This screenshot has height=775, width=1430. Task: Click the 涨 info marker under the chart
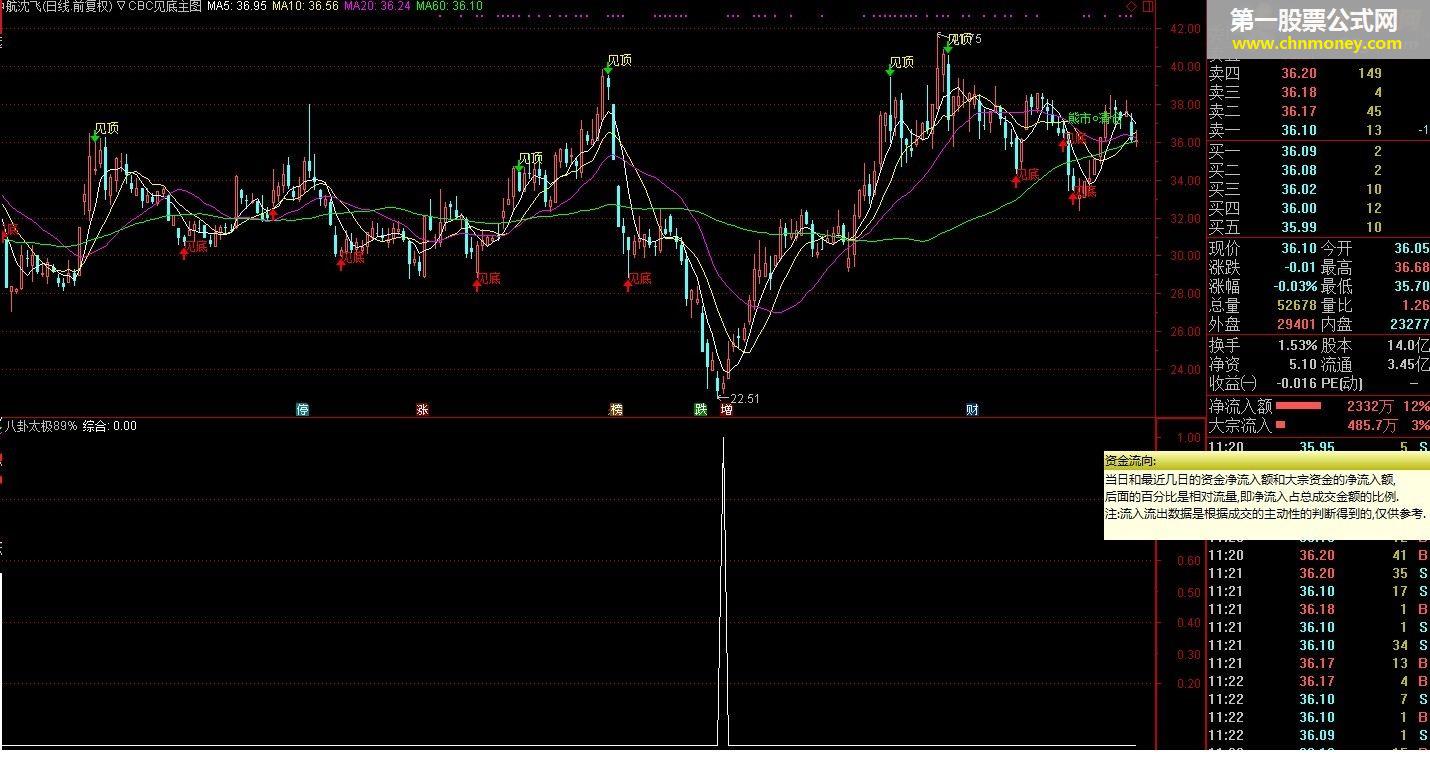click(x=423, y=410)
